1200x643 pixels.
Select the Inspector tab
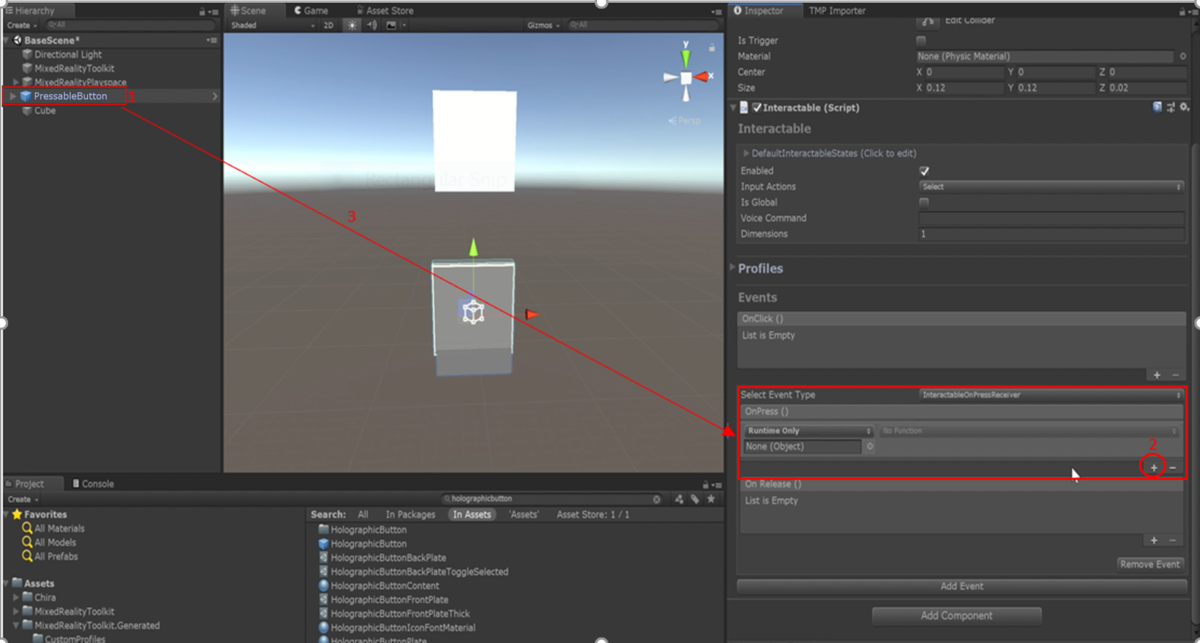coord(764,11)
